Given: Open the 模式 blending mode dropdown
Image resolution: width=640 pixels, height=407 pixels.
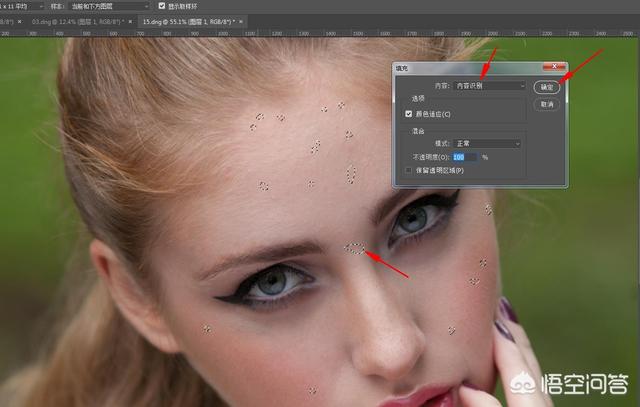Looking at the screenshot, I should 487,144.
